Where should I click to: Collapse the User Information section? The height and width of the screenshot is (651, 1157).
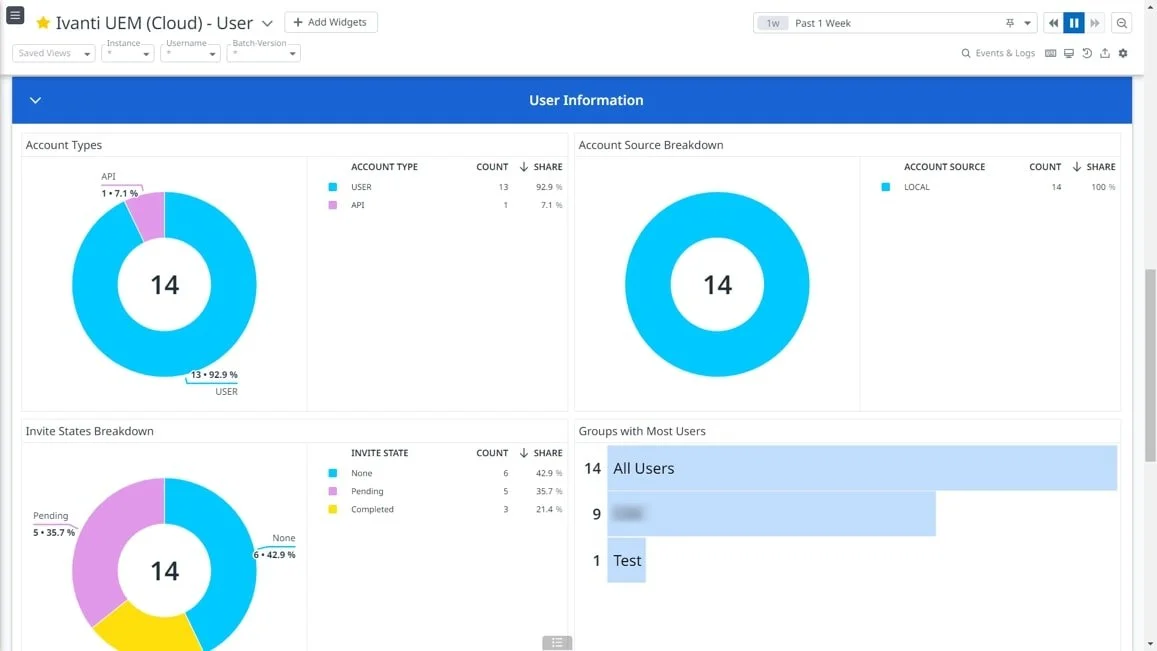[35, 100]
